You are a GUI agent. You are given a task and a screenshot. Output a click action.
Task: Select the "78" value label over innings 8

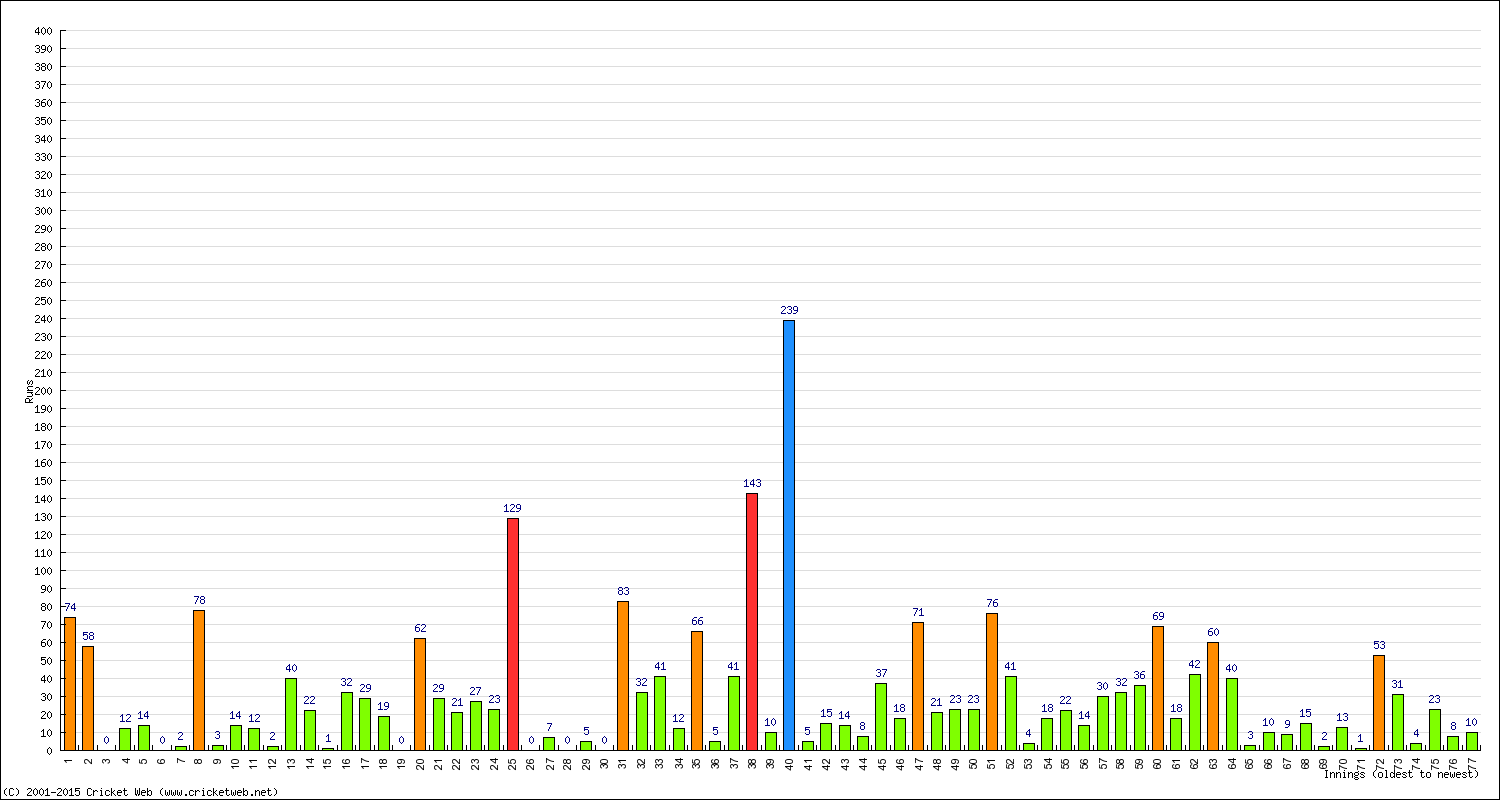tap(199, 600)
